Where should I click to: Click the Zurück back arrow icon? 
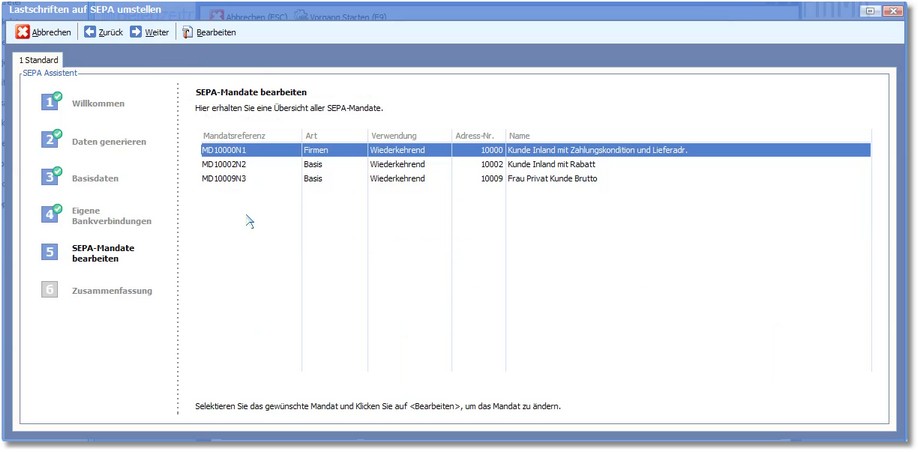(x=89, y=32)
